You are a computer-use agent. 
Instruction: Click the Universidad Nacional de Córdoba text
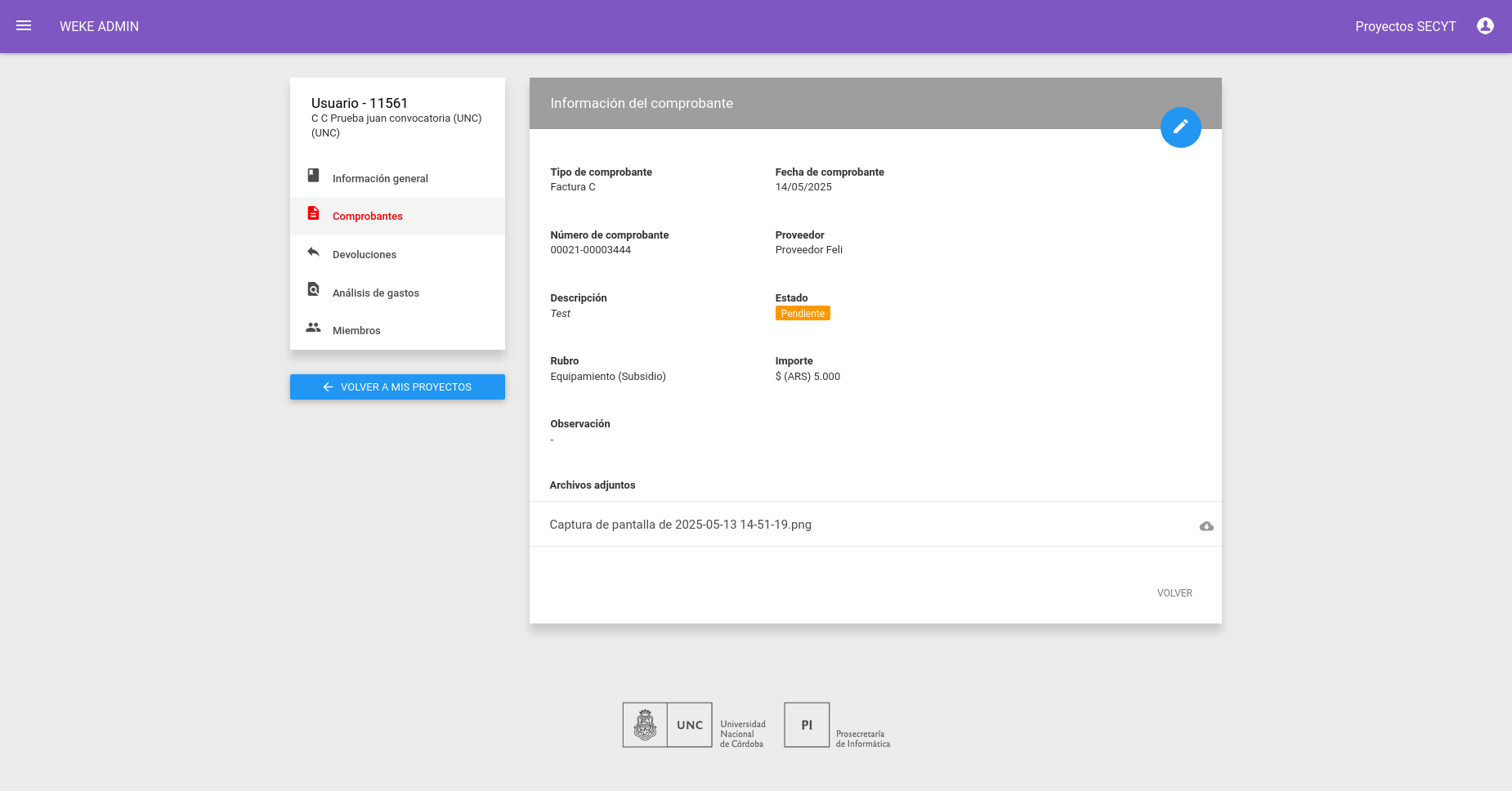pos(743,734)
